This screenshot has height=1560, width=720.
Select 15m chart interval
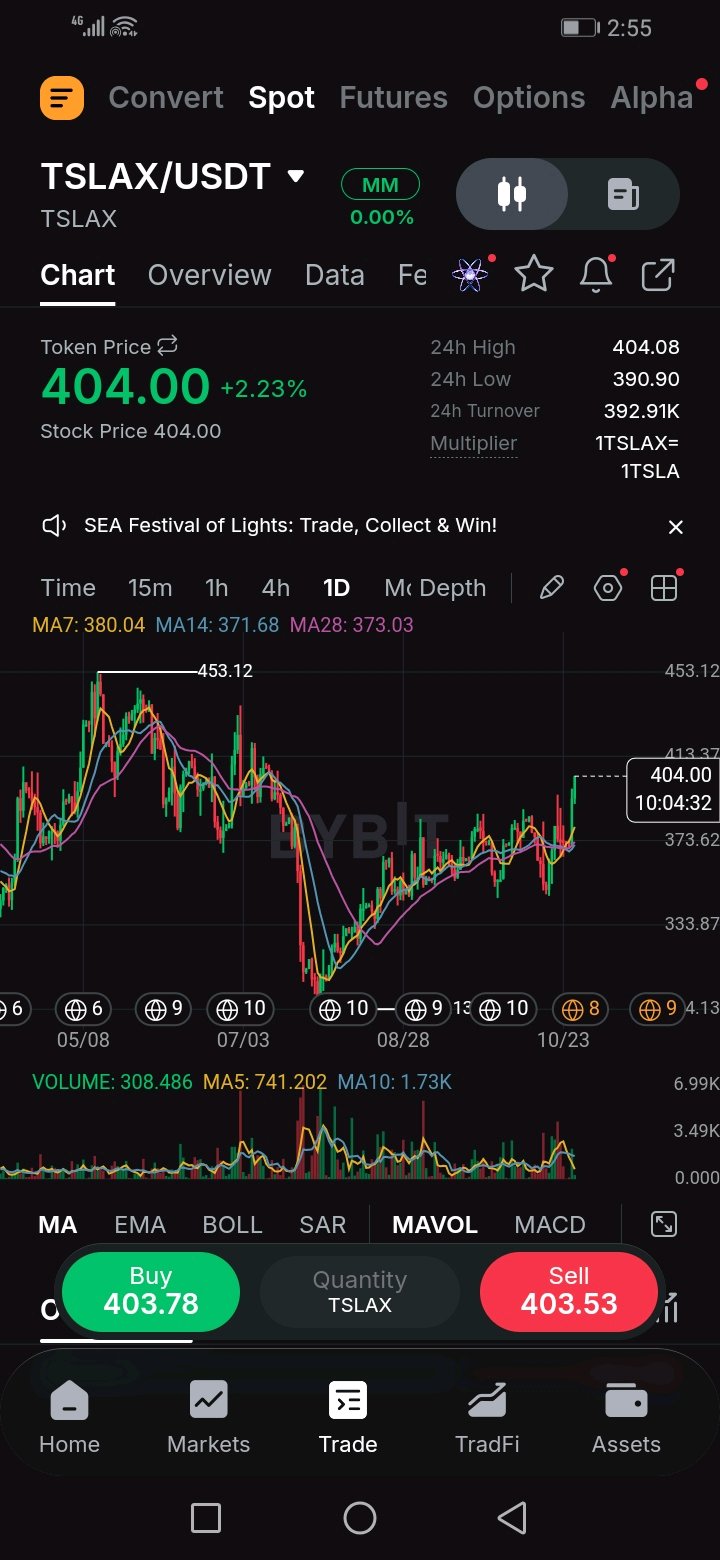[x=150, y=588]
